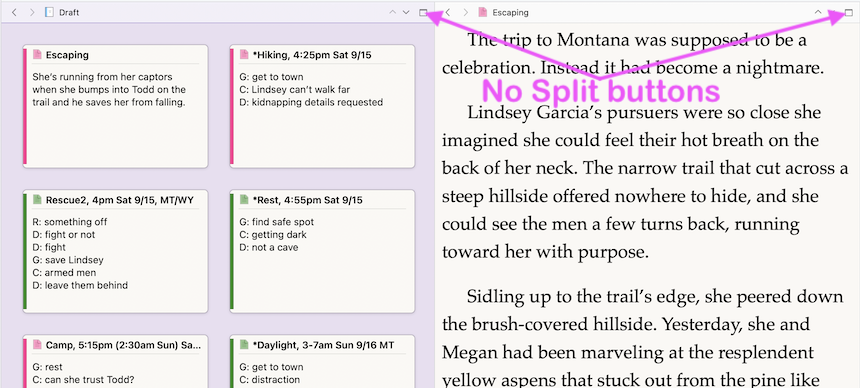Click pink label strip on Escaping card
860x388 pixels.
25,106
